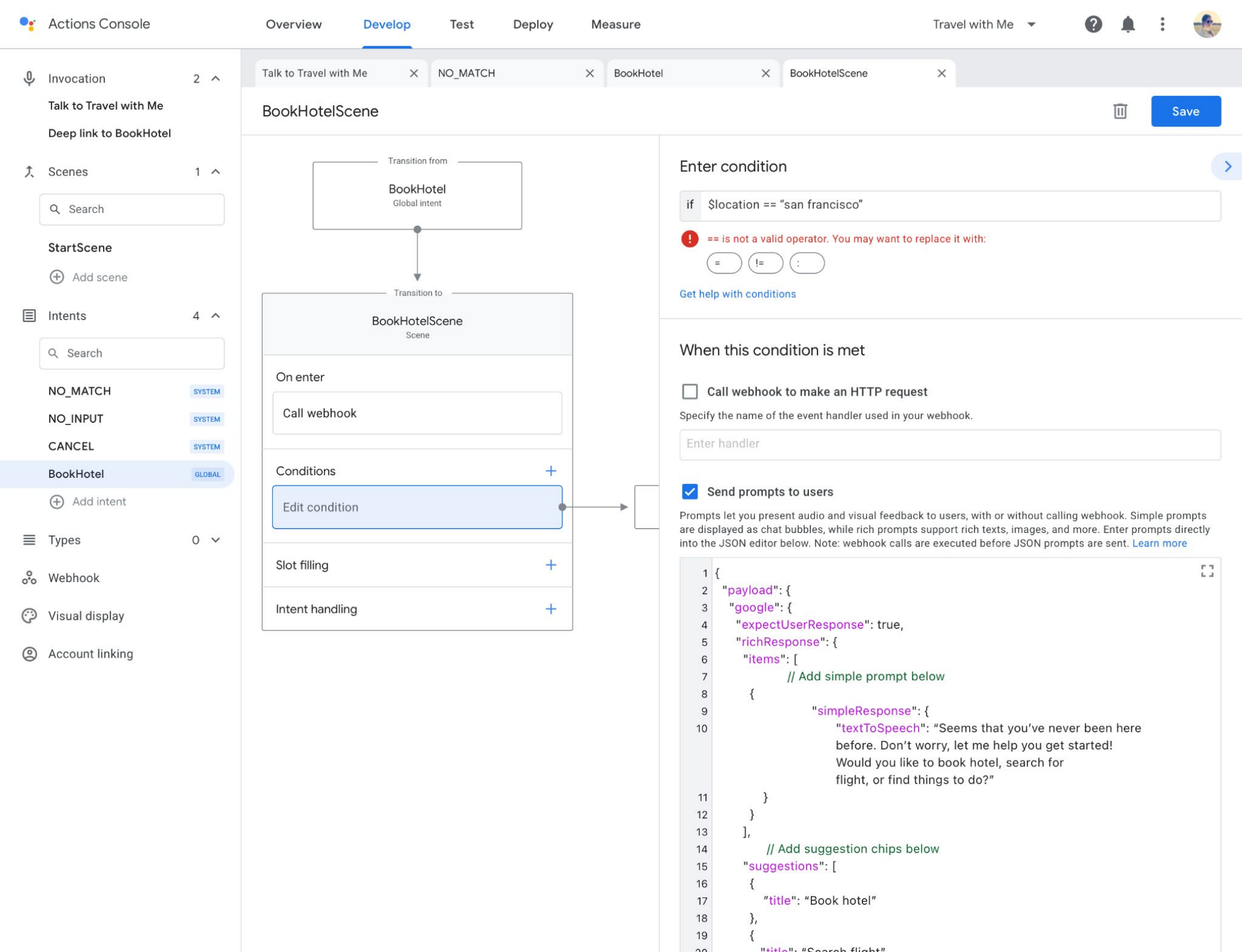Close the BookHotel tab
The width and height of the screenshot is (1242, 952).
coord(765,73)
